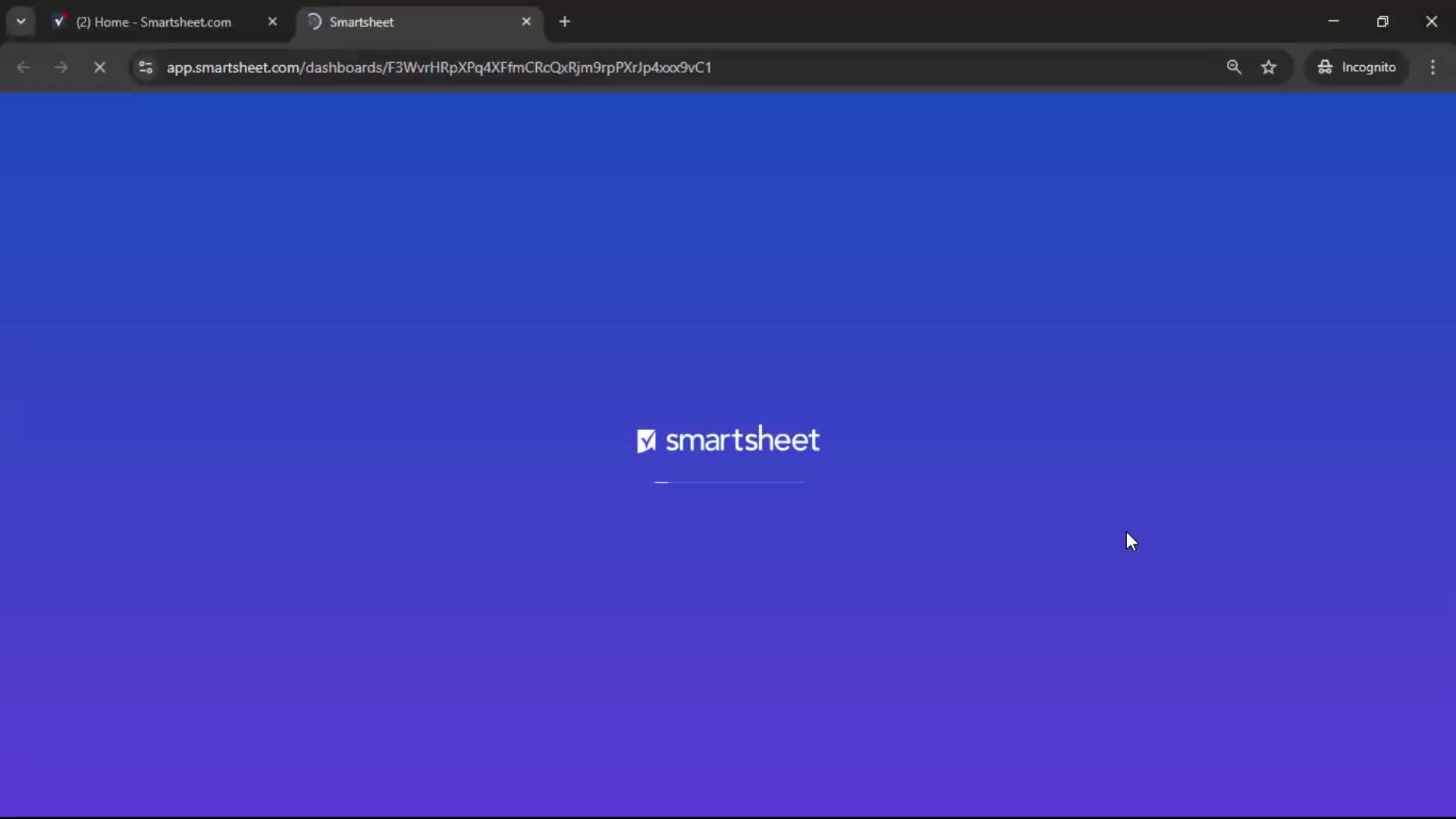
Task: Click the loading spinner on Smartsheet tab
Action: (314, 21)
